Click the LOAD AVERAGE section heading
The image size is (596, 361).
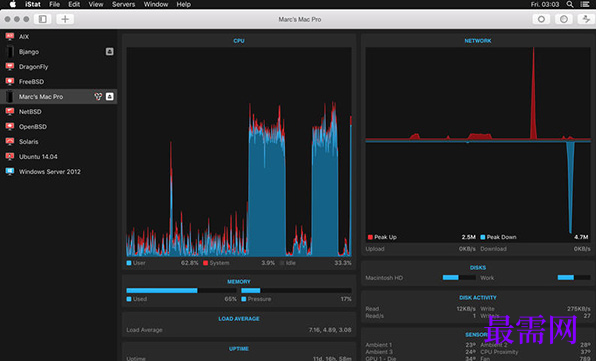pos(239,318)
